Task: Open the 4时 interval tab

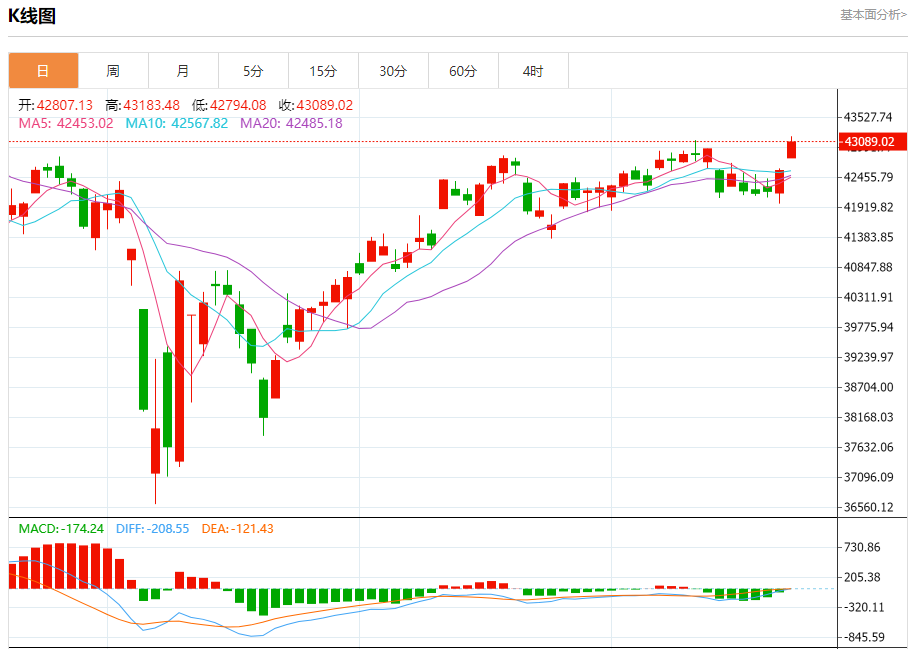Action: click(x=533, y=71)
